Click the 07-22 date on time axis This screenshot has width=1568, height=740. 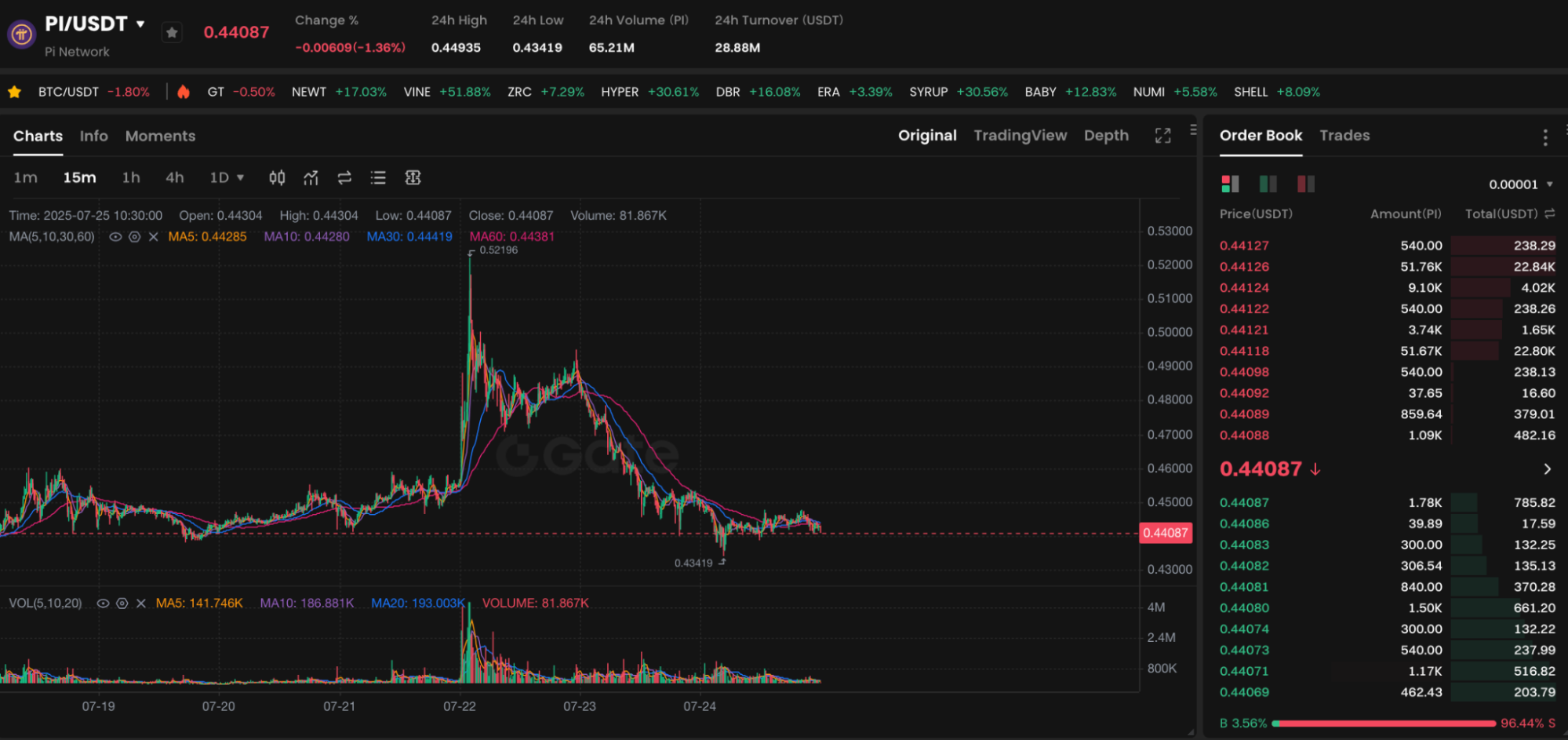460,706
